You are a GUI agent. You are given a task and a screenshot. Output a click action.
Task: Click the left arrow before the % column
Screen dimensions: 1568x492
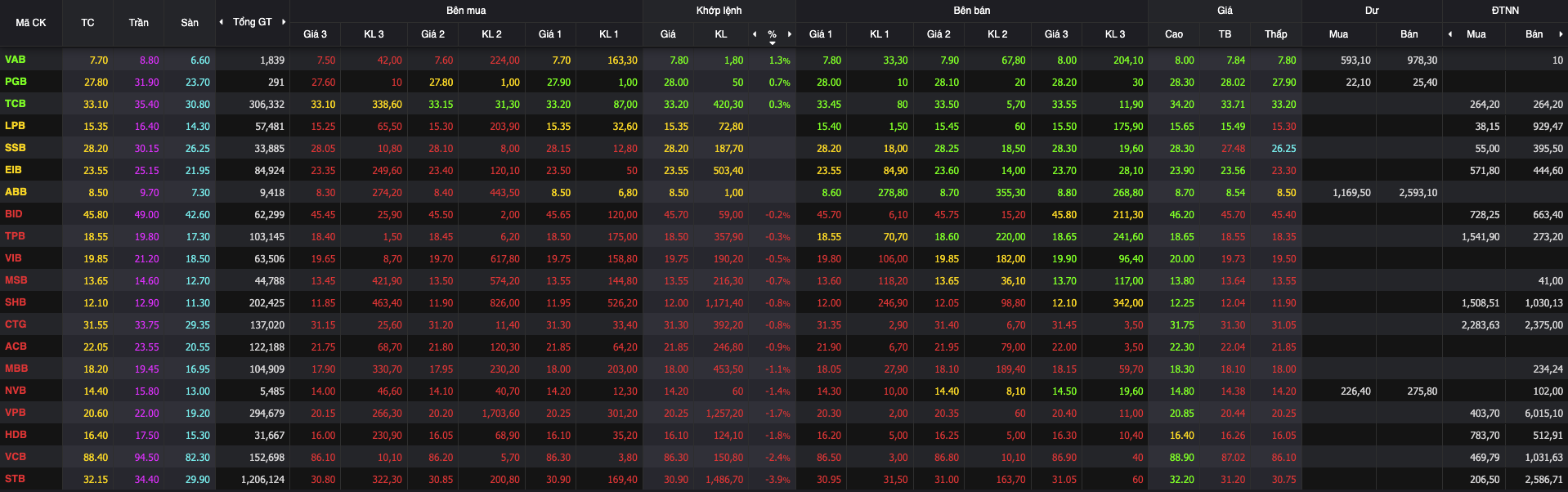point(755,34)
